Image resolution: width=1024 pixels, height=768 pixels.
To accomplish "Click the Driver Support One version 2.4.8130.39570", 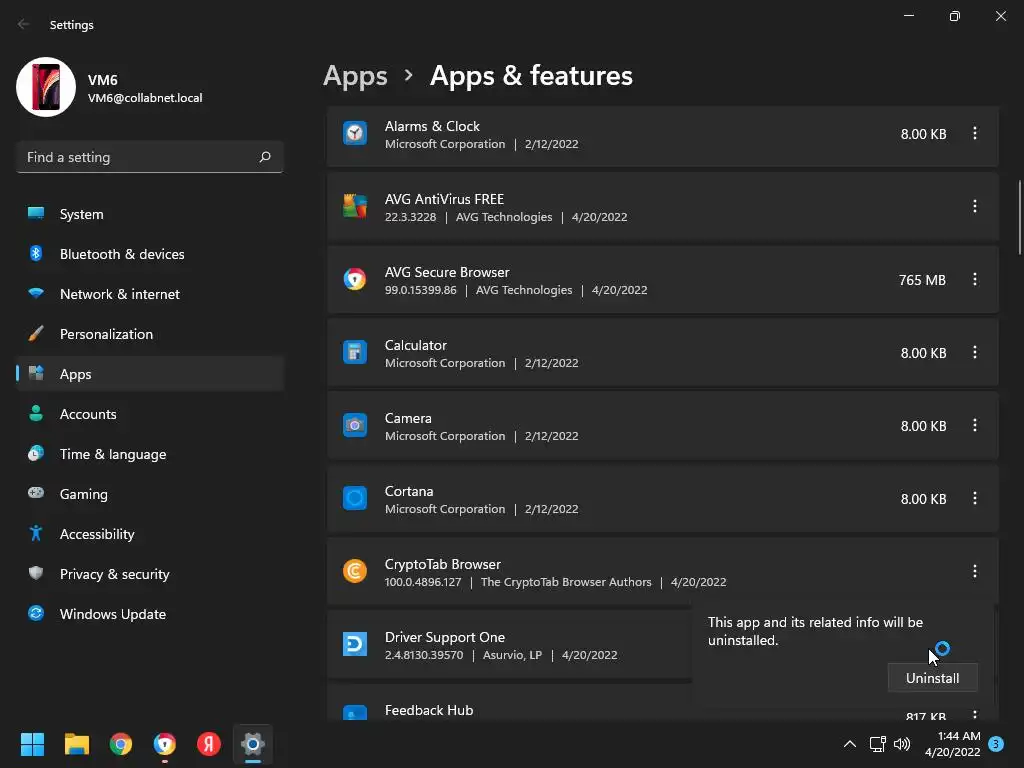I will coord(424,655).
